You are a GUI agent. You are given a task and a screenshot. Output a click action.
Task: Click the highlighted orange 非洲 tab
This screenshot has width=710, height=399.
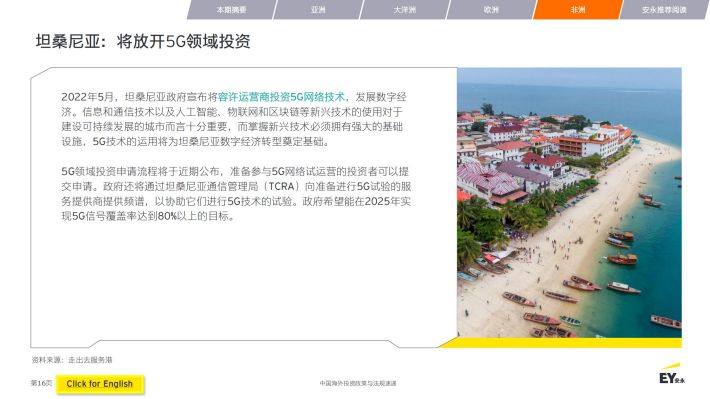tap(578, 10)
